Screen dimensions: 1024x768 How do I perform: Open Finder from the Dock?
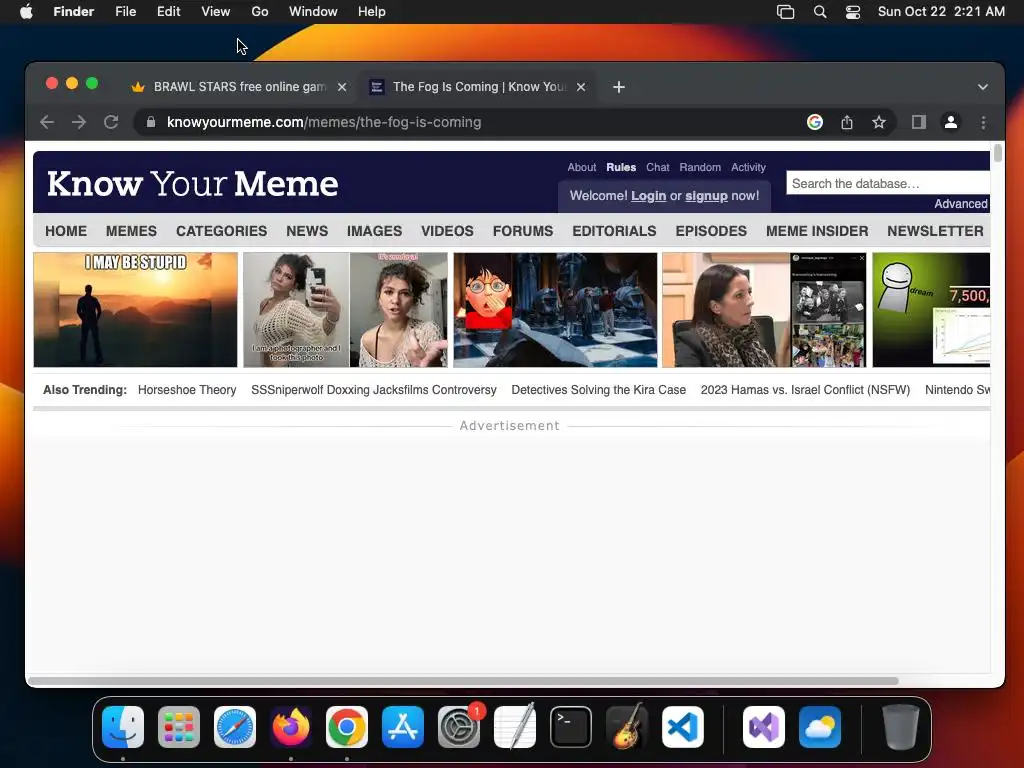pos(123,727)
